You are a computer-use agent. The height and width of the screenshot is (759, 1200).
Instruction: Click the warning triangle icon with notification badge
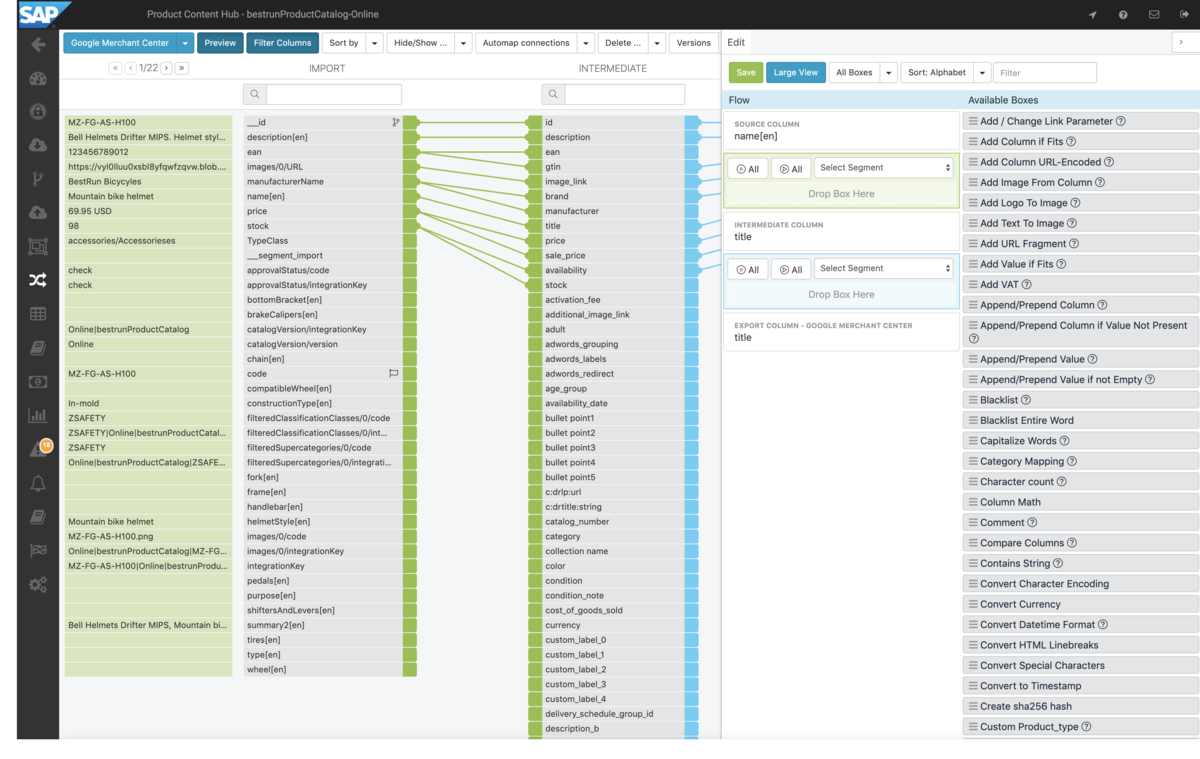(37, 447)
